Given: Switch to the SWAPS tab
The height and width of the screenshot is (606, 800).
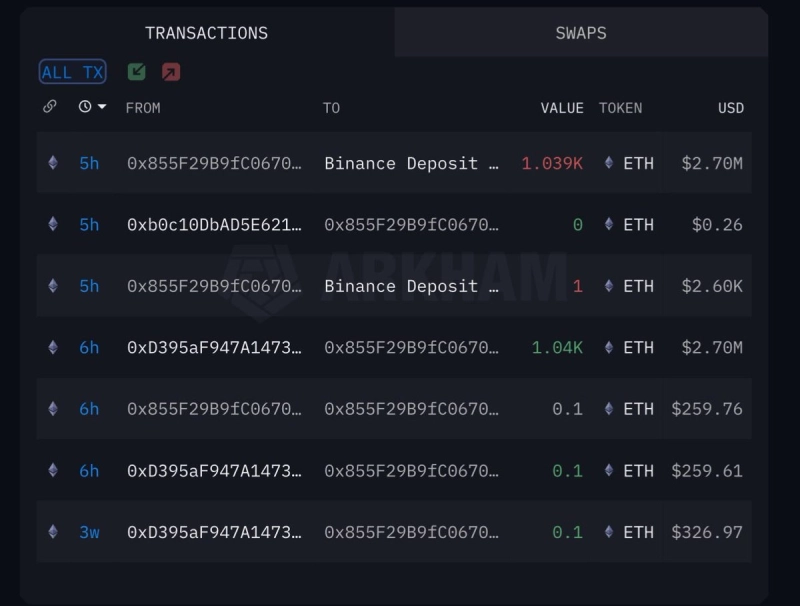Looking at the screenshot, I should pos(581,33).
